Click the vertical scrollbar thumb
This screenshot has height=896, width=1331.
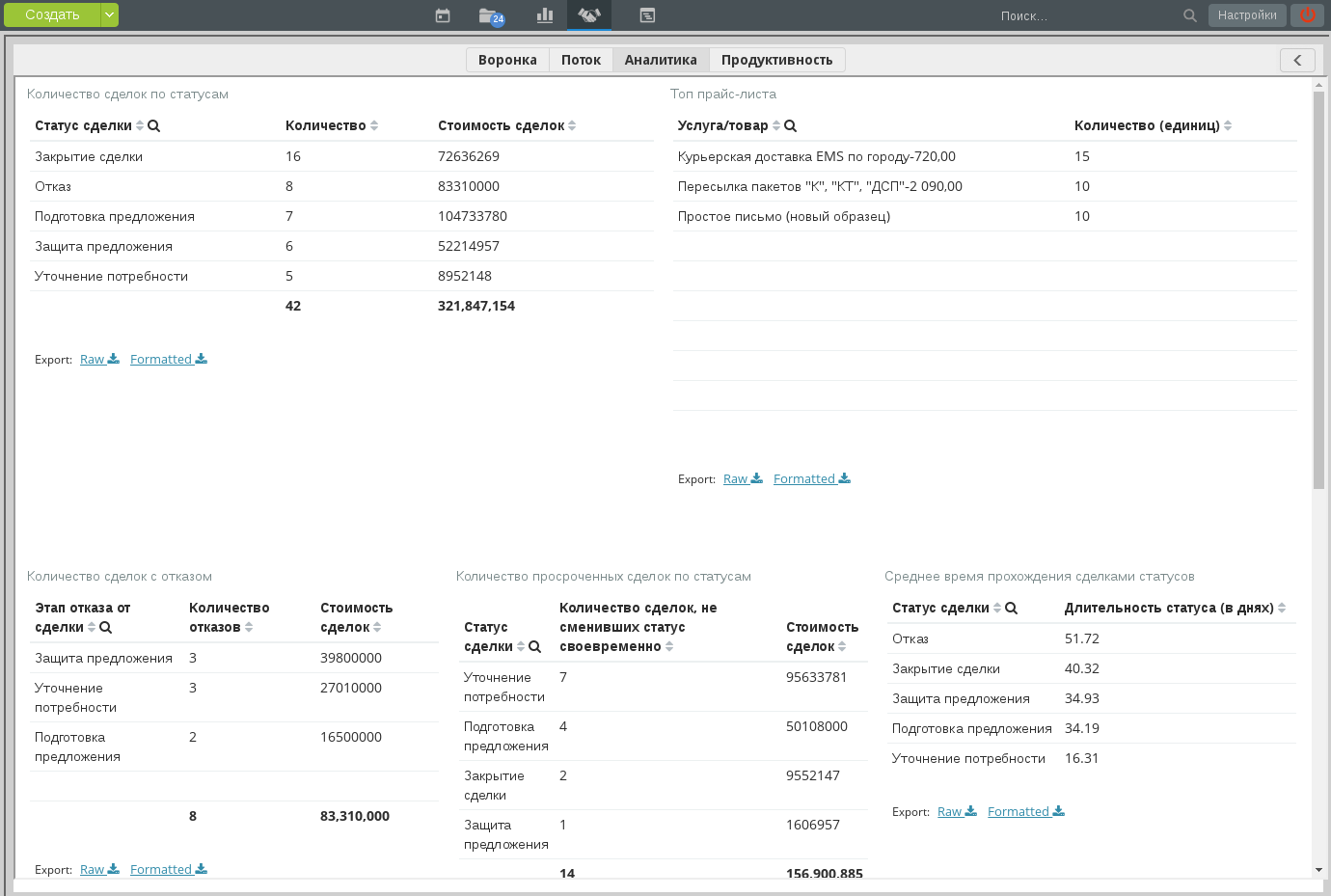pos(1318,289)
